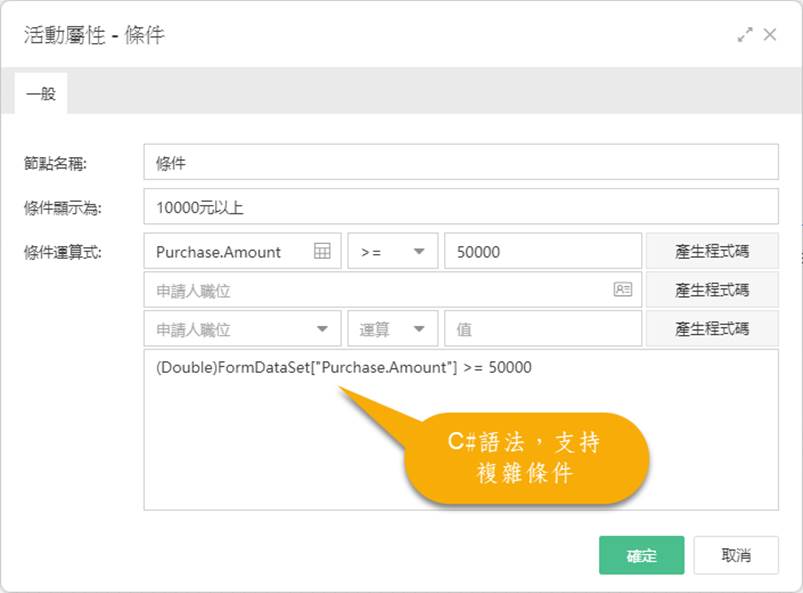Focus the 條件顯示為 field showing 10000元以上

click(x=460, y=207)
